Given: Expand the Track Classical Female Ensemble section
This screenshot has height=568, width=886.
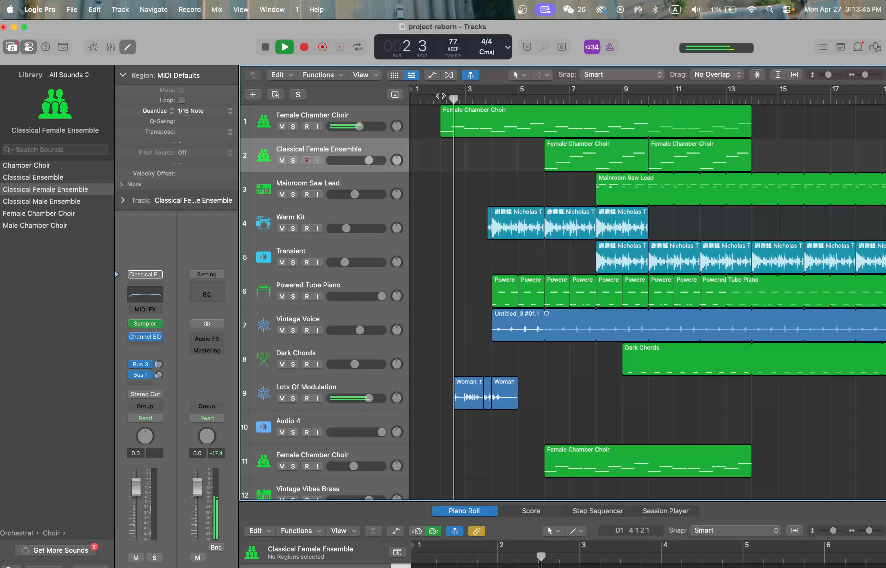Looking at the screenshot, I should (x=123, y=200).
